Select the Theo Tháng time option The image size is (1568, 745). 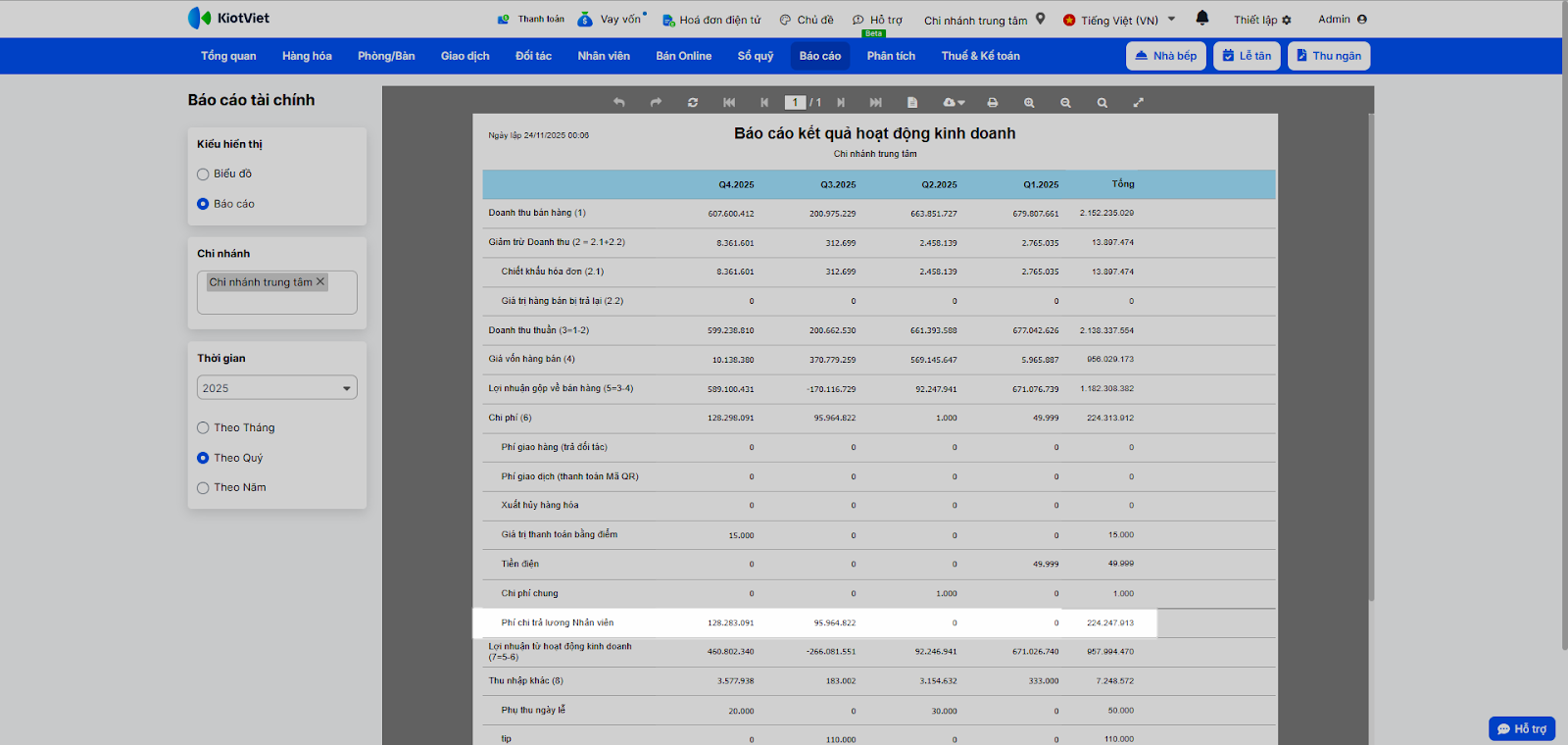tap(203, 428)
